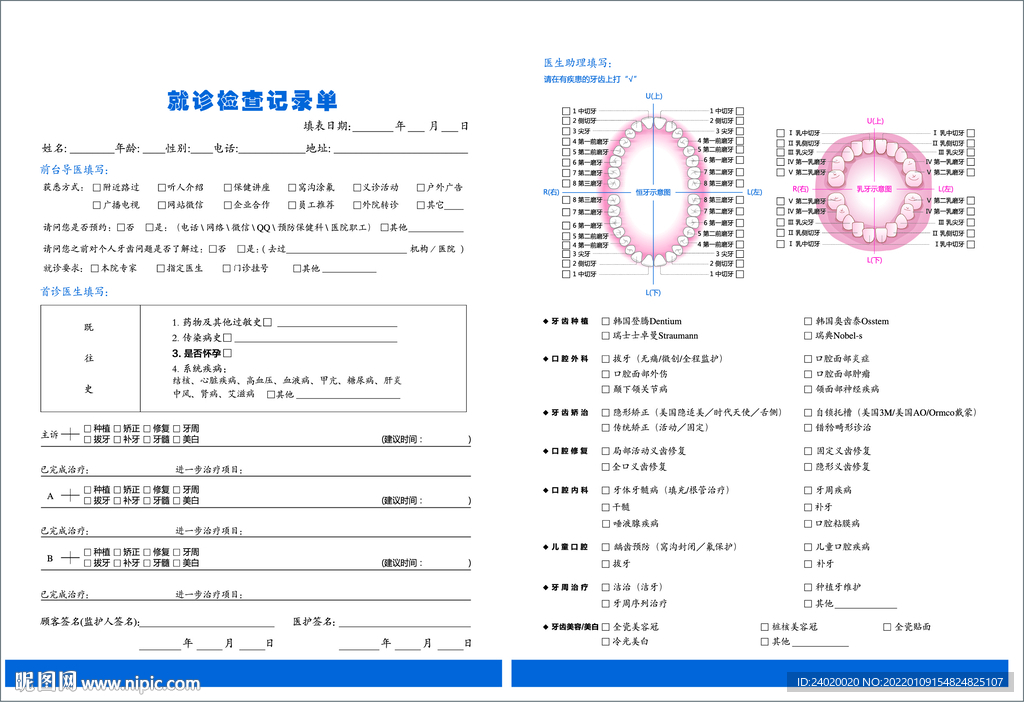Tick 补牙 in the B row
Viewport: 1024px width, 702px height.
click(x=118, y=563)
